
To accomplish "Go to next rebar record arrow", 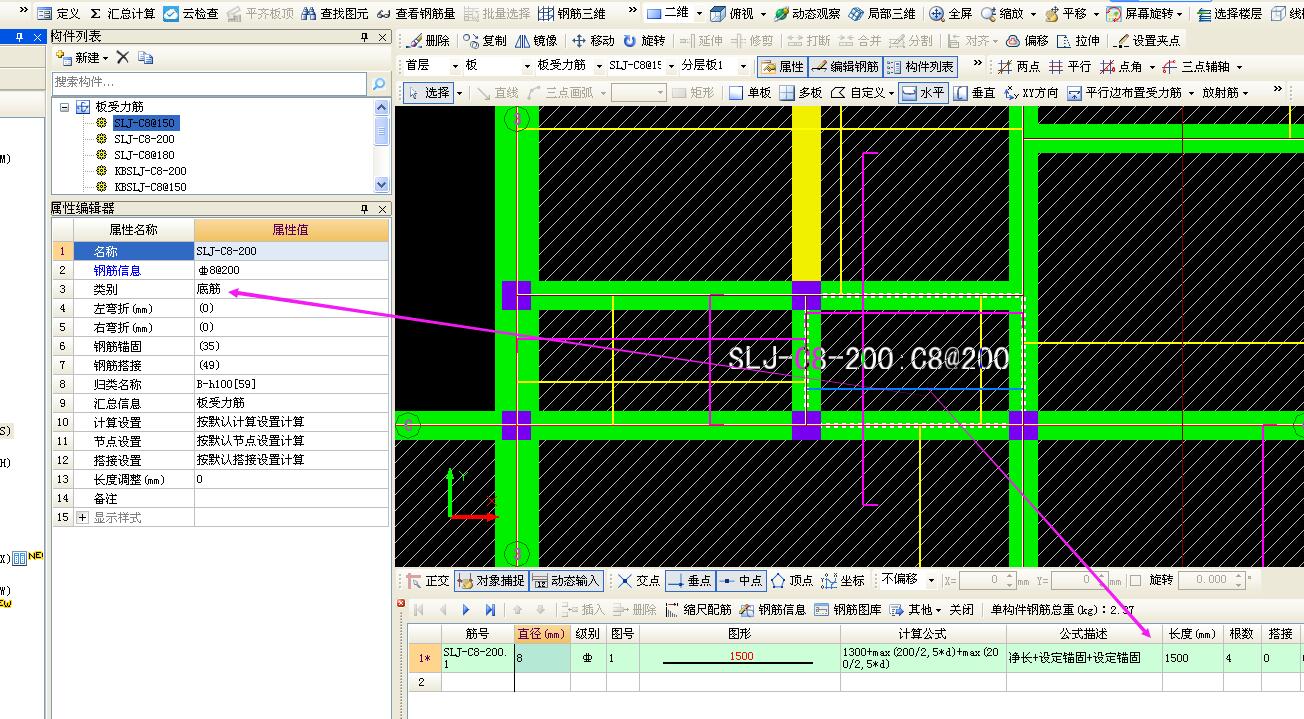I will (x=466, y=609).
